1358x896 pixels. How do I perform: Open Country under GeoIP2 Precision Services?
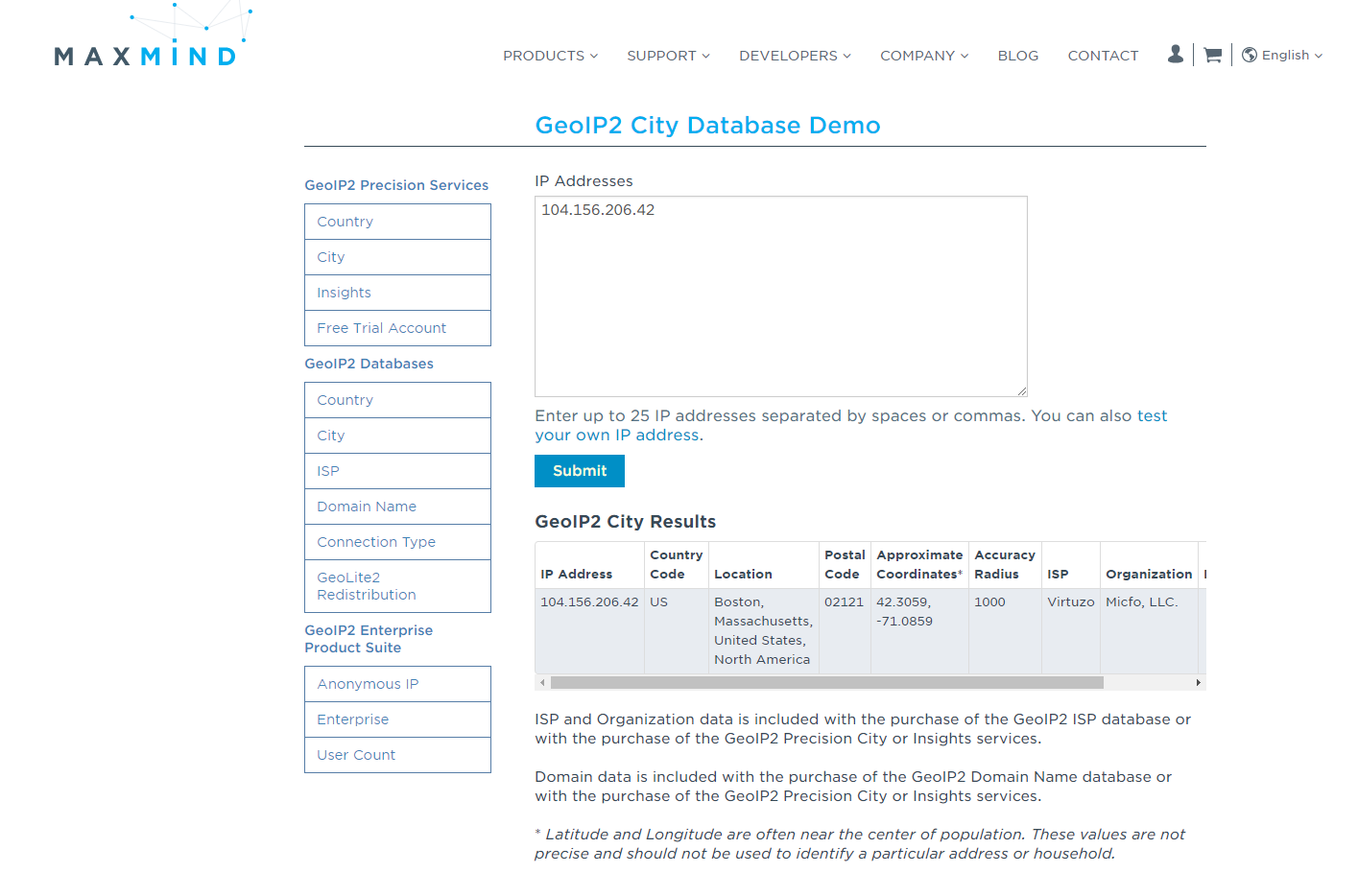397,222
